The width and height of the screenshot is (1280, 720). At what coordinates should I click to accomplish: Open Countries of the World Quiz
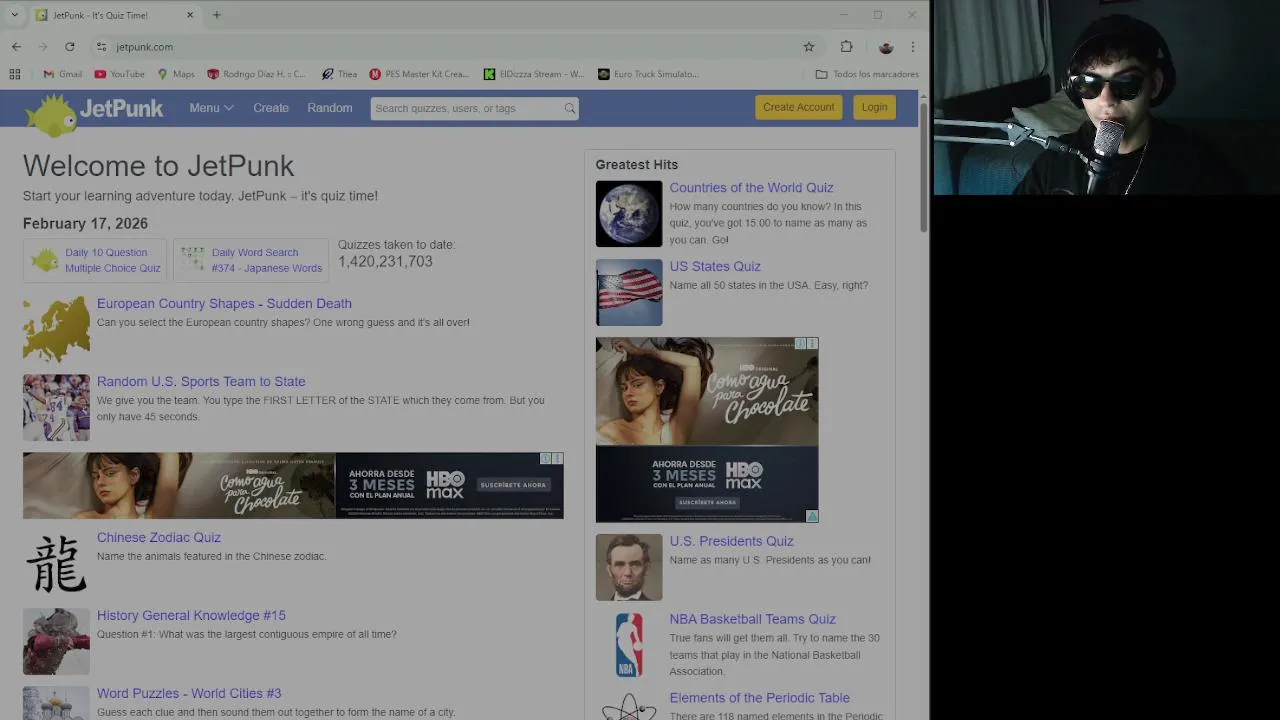click(x=751, y=187)
